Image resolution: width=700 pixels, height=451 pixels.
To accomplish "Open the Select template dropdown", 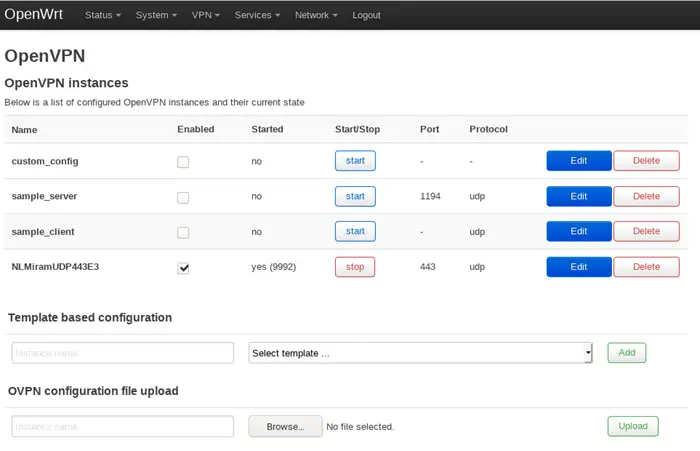I will coord(421,353).
